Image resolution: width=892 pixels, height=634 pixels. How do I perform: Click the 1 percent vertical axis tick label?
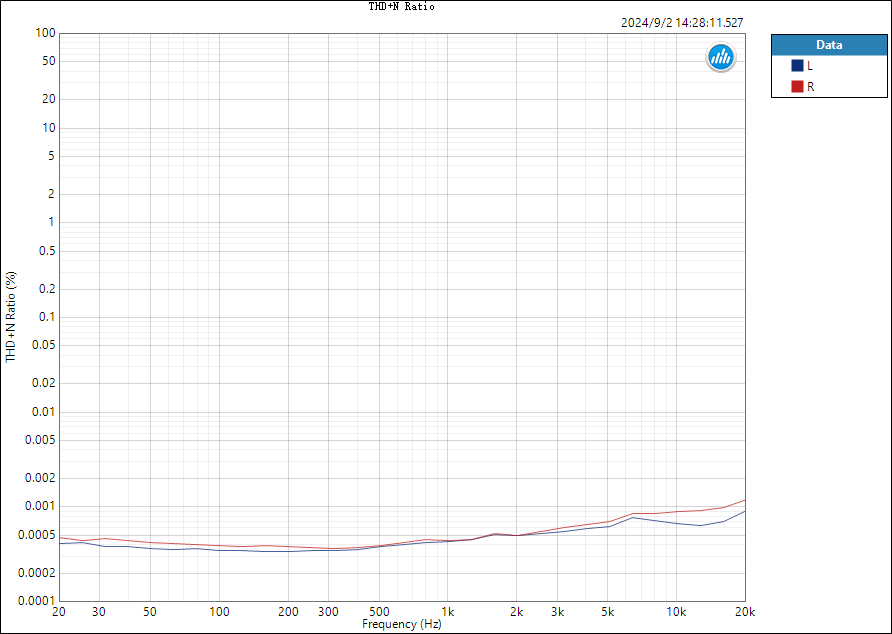point(52,223)
